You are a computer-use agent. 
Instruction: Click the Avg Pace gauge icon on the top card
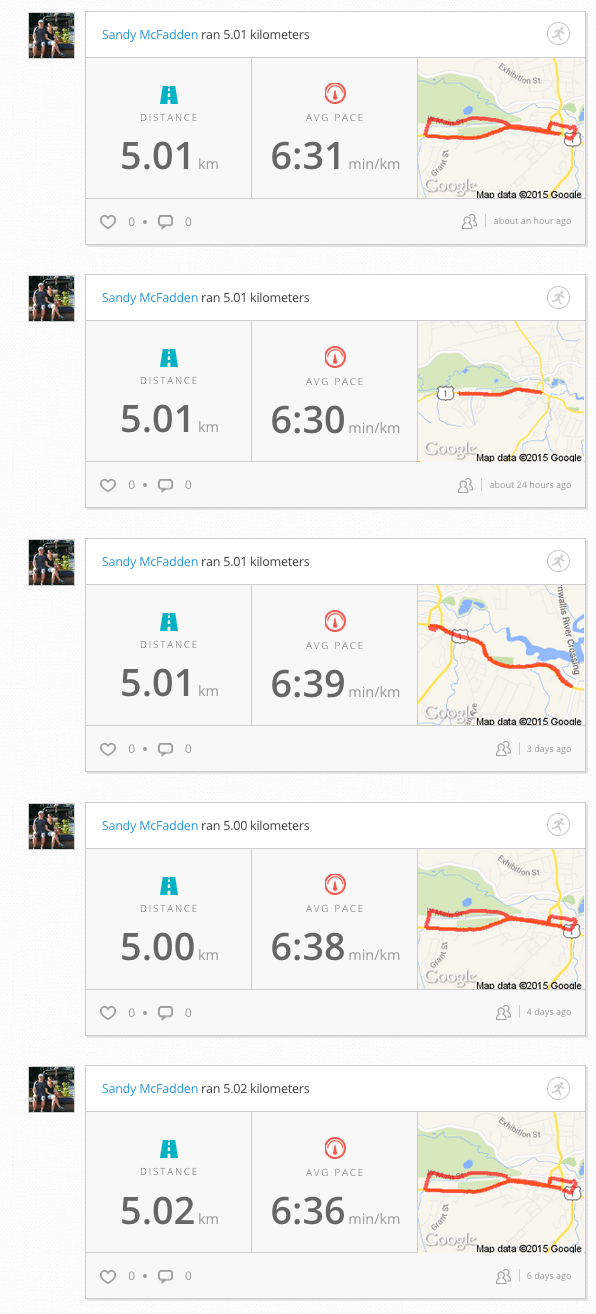pyautogui.click(x=334, y=92)
